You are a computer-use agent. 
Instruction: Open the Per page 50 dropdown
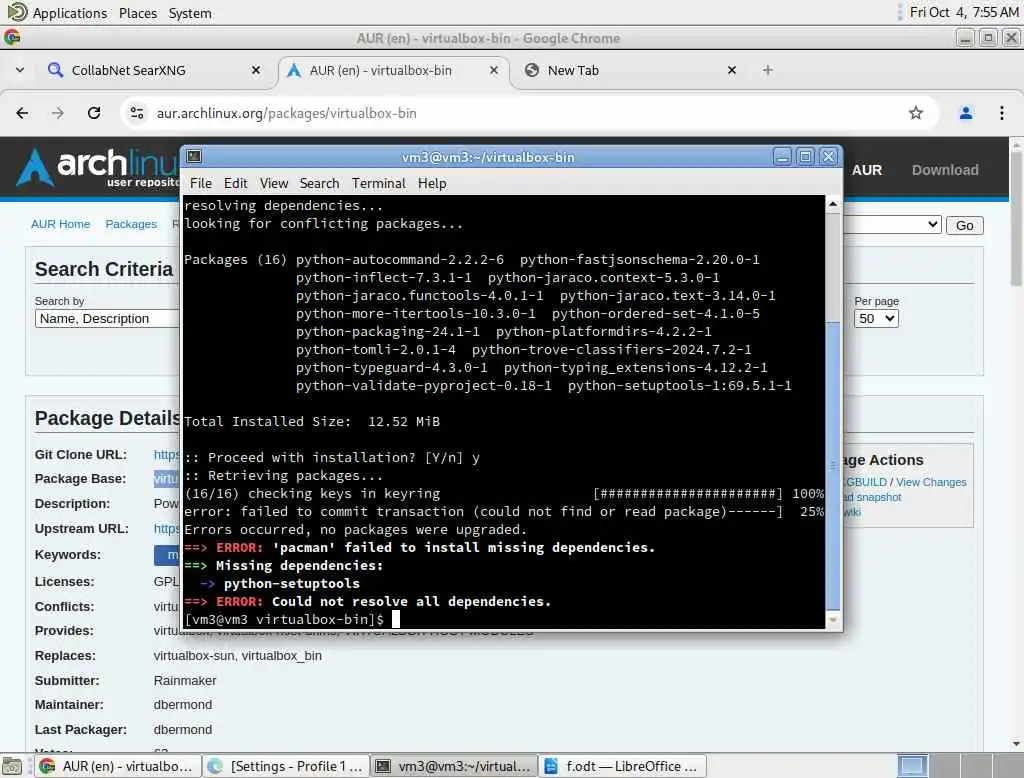click(x=876, y=318)
